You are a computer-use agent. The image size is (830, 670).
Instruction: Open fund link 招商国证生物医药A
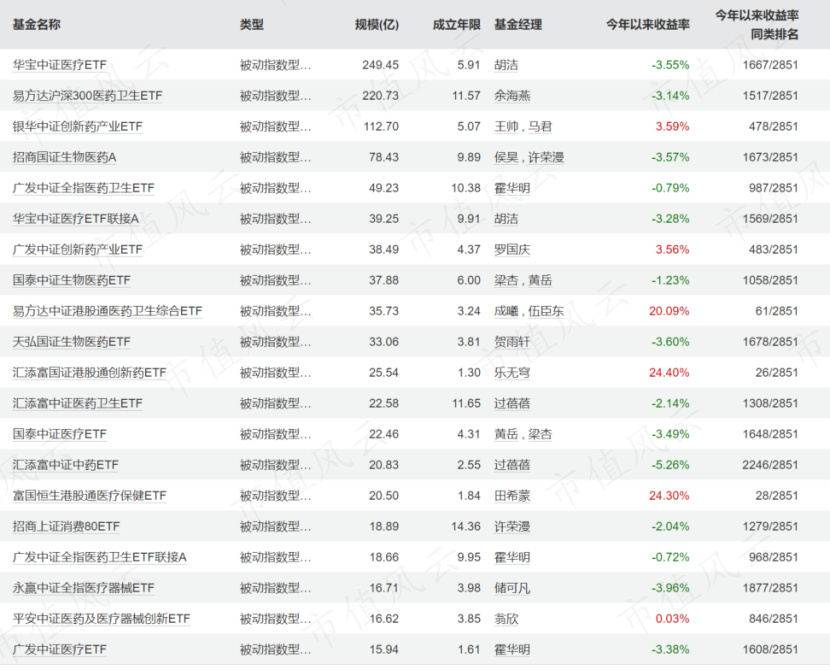click(65, 157)
